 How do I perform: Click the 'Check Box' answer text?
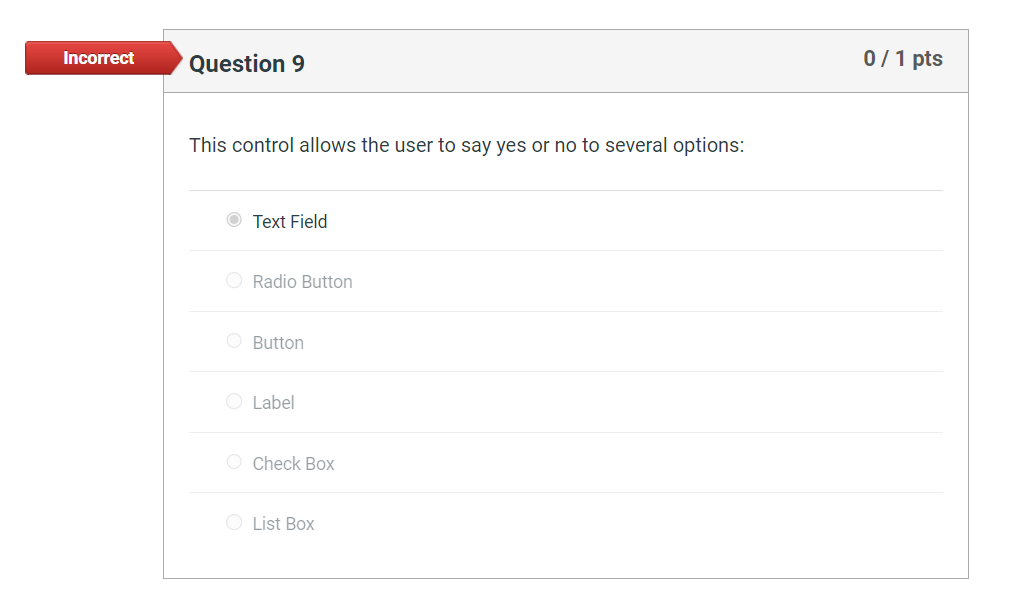293,464
